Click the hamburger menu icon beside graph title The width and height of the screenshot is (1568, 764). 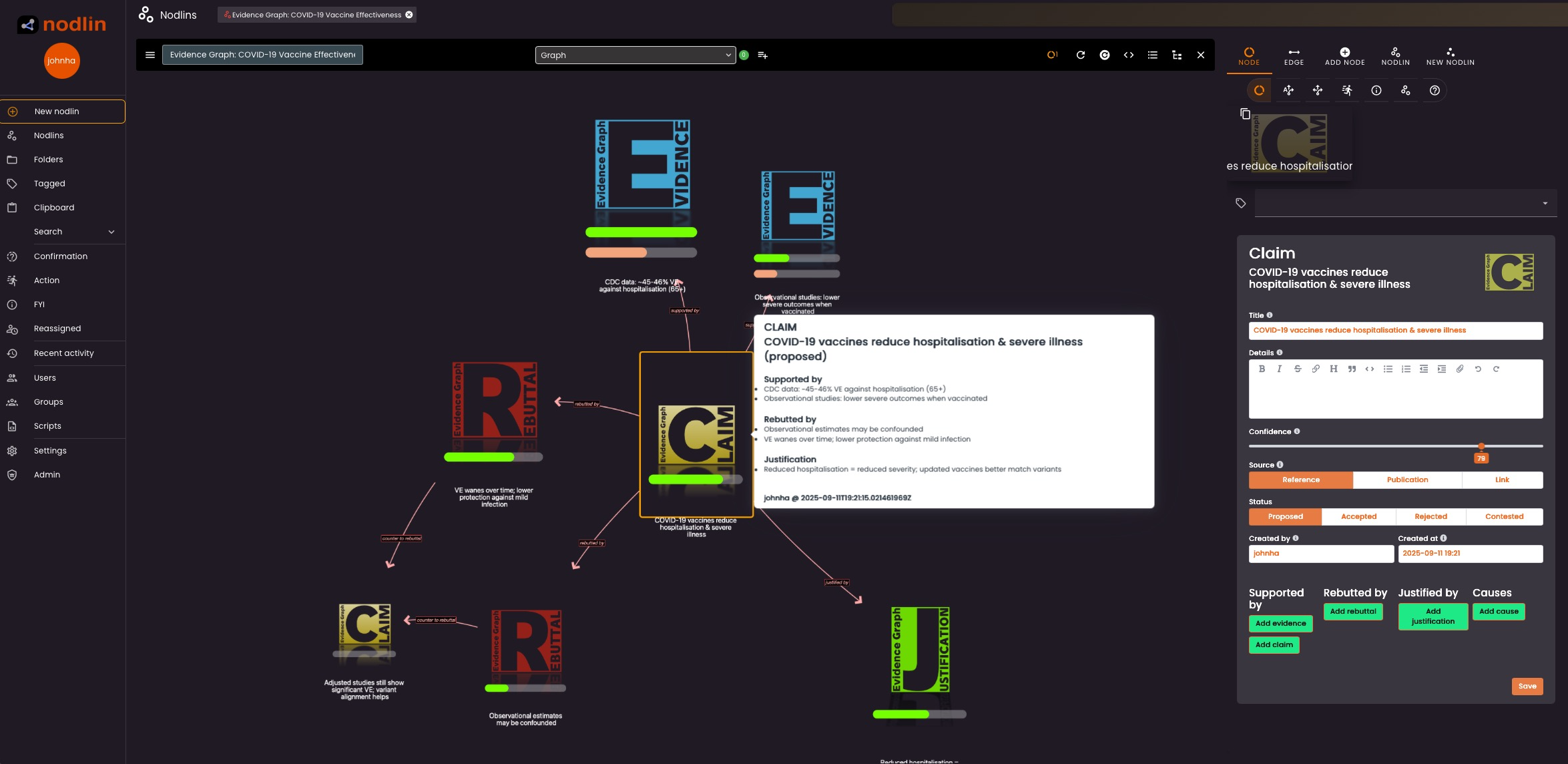pos(150,55)
